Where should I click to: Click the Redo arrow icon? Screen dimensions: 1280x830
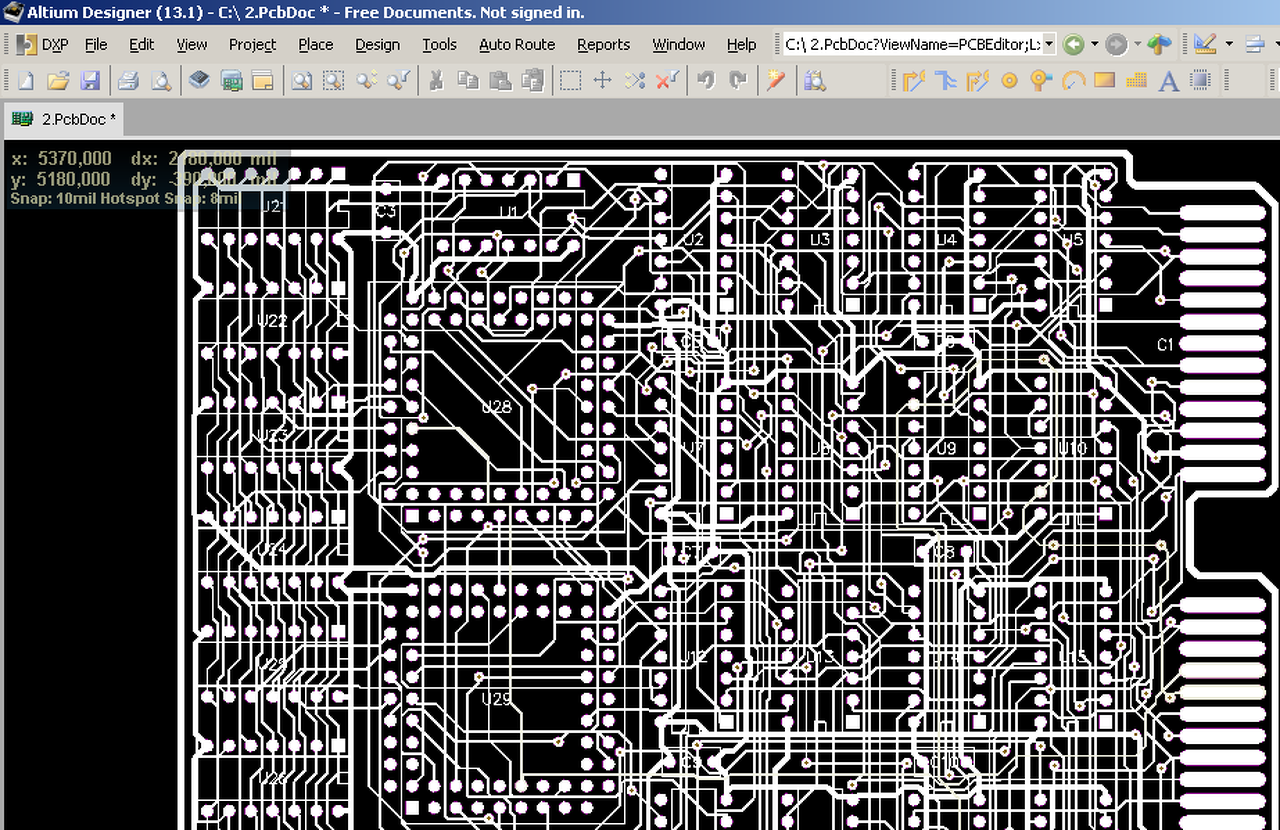click(x=738, y=81)
